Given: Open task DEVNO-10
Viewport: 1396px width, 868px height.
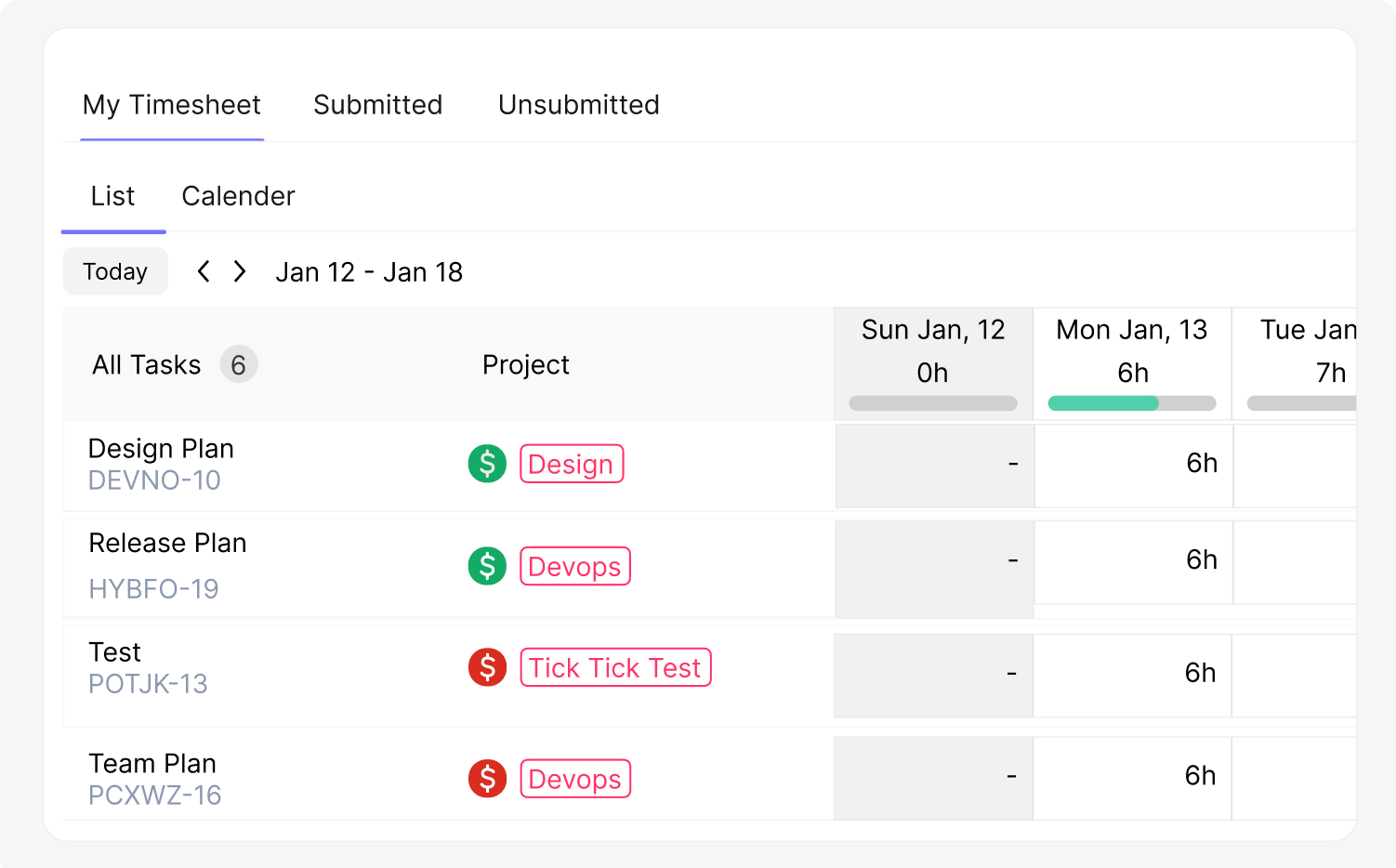Looking at the screenshot, I should [x=154, y=480].
